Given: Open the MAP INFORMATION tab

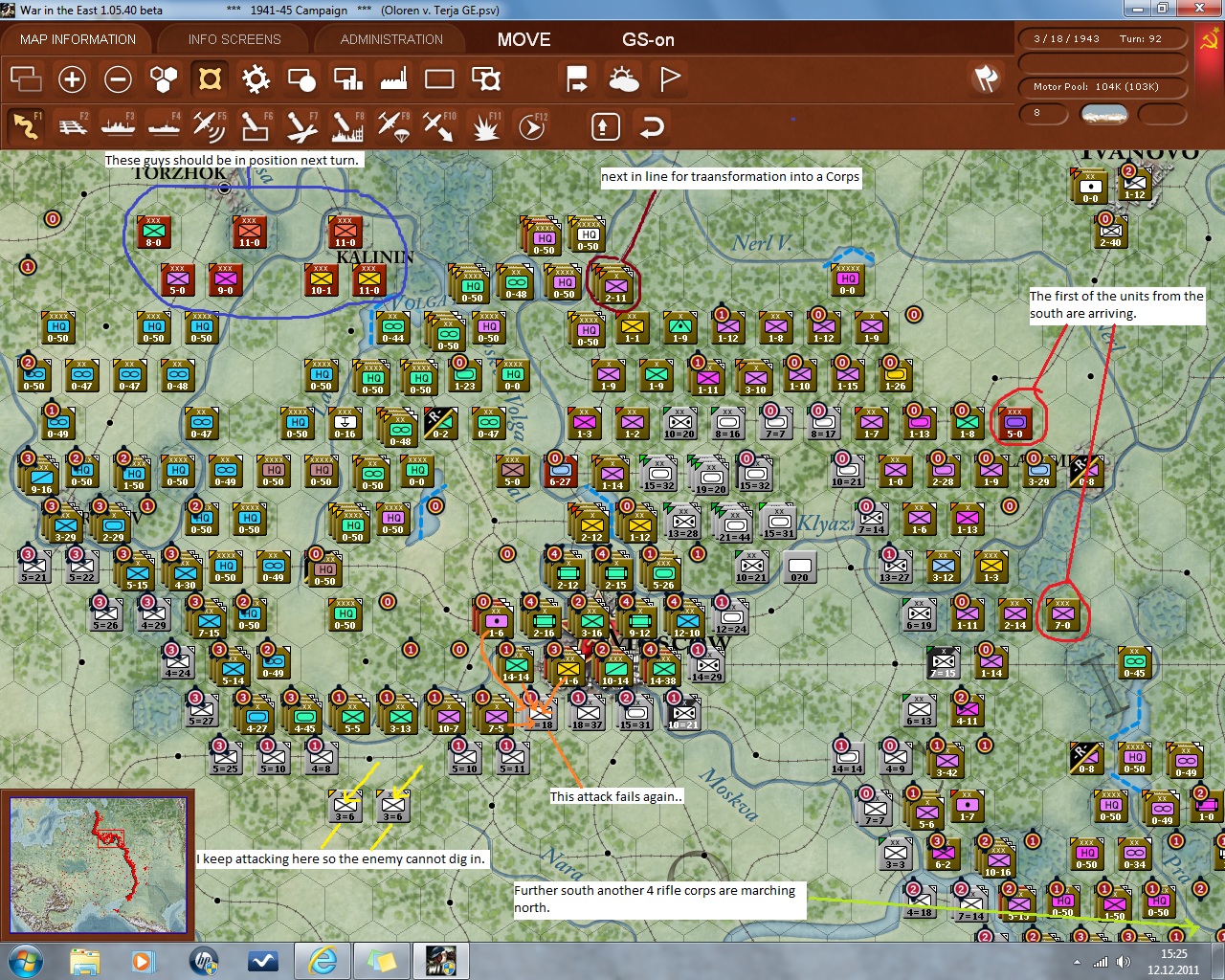Looking at the screenshot, I should click(78, 39).
